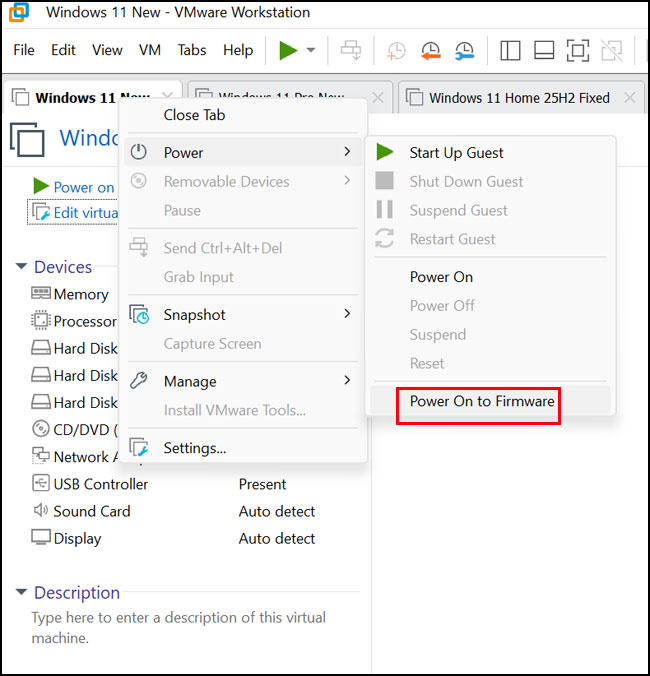Click the CD/DVD disc icon

click(41, 429)
